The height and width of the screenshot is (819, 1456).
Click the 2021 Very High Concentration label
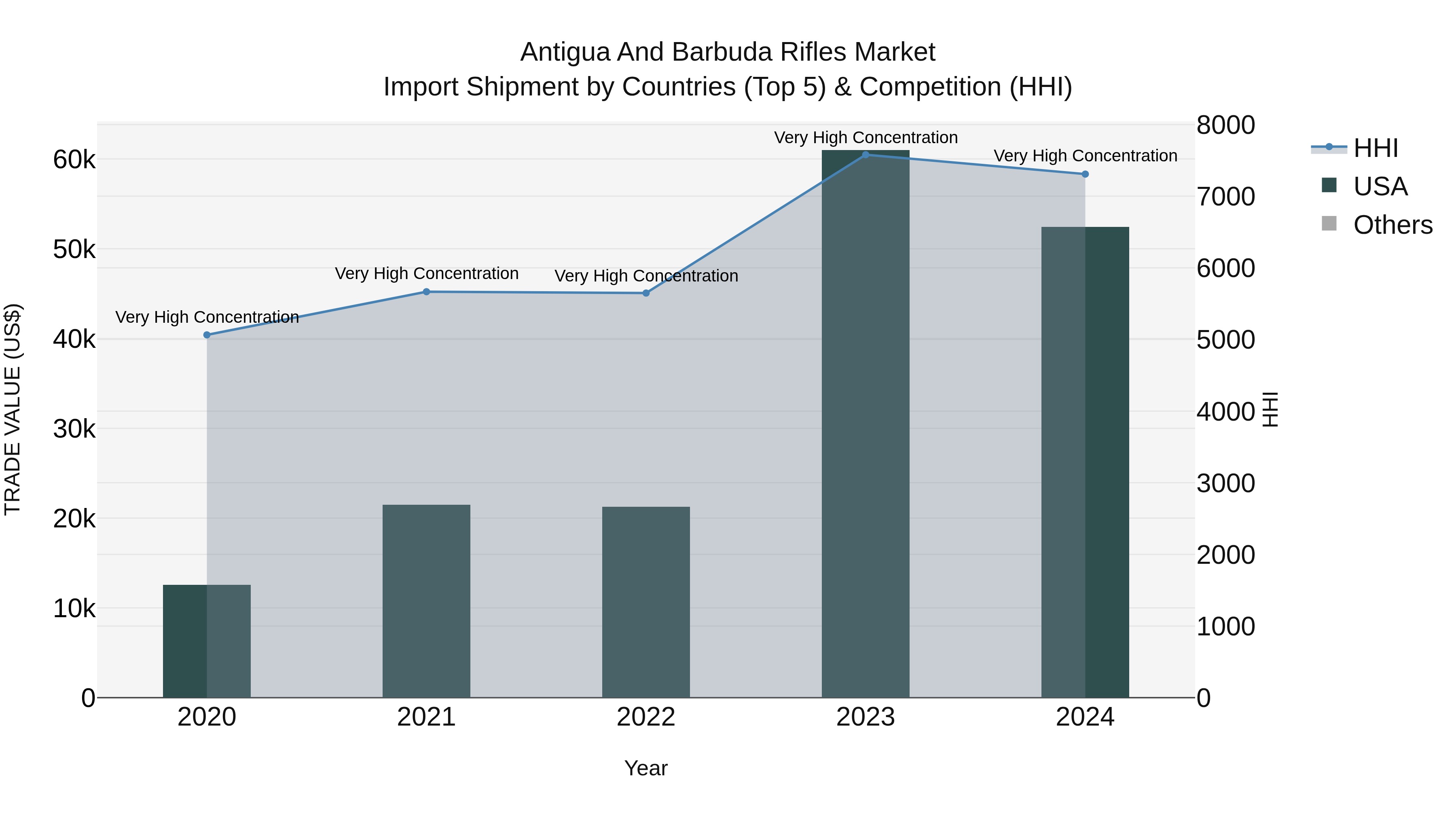[x=427, y=273]
